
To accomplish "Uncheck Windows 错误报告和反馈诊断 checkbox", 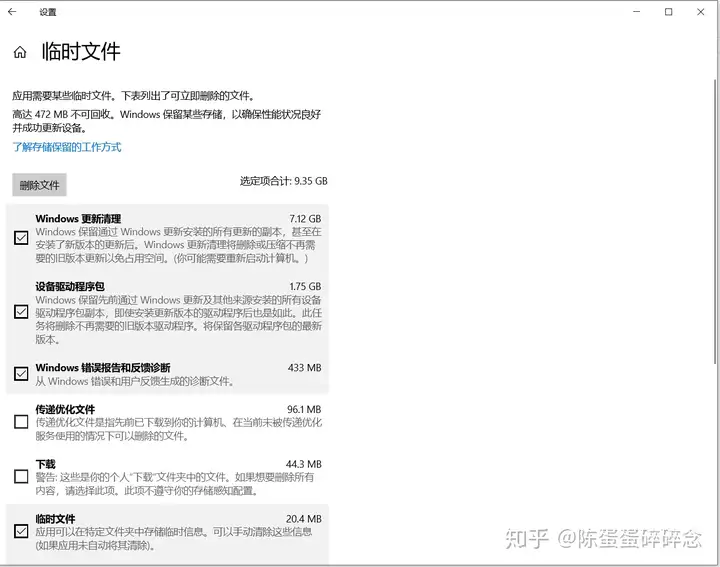I will pos(21,374).
